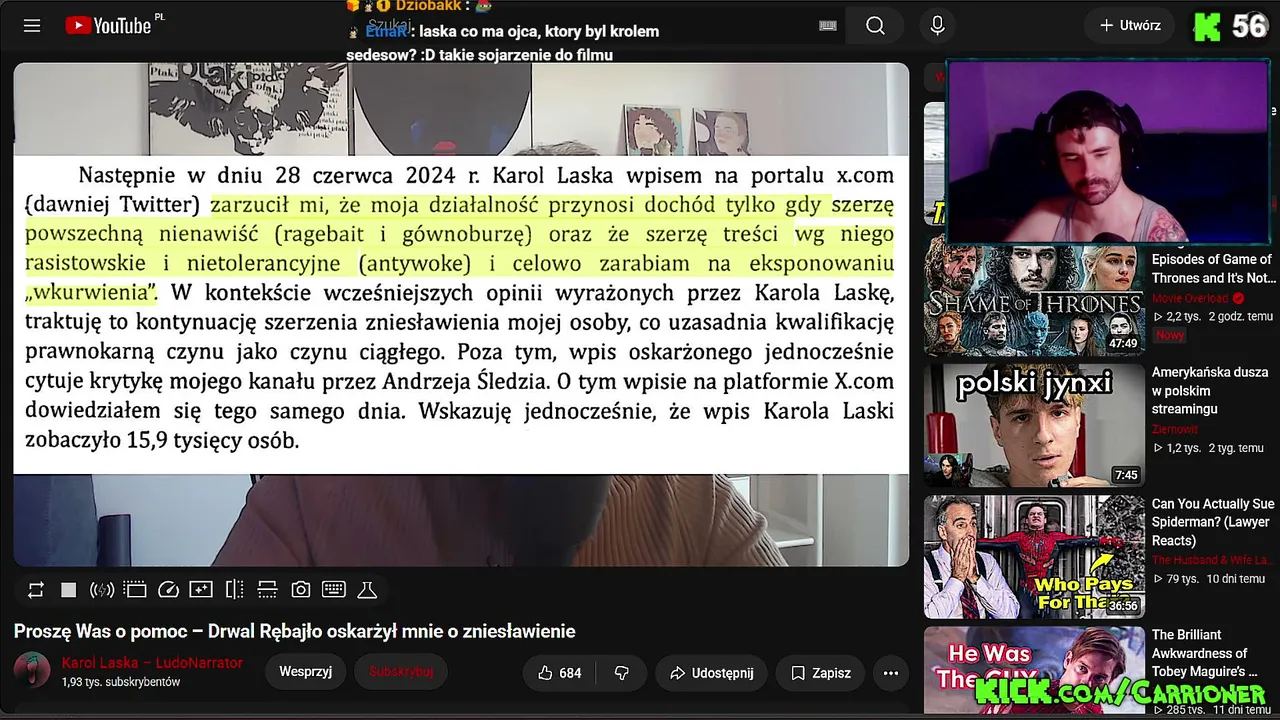
Task: Open the YouTube hamburger guide menu
Action: [x=32, y=26]
